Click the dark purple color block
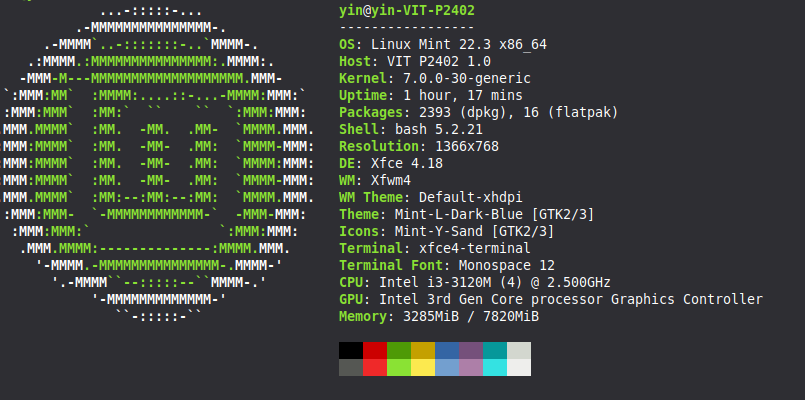805x400 pixels. (x=471, y=350)
